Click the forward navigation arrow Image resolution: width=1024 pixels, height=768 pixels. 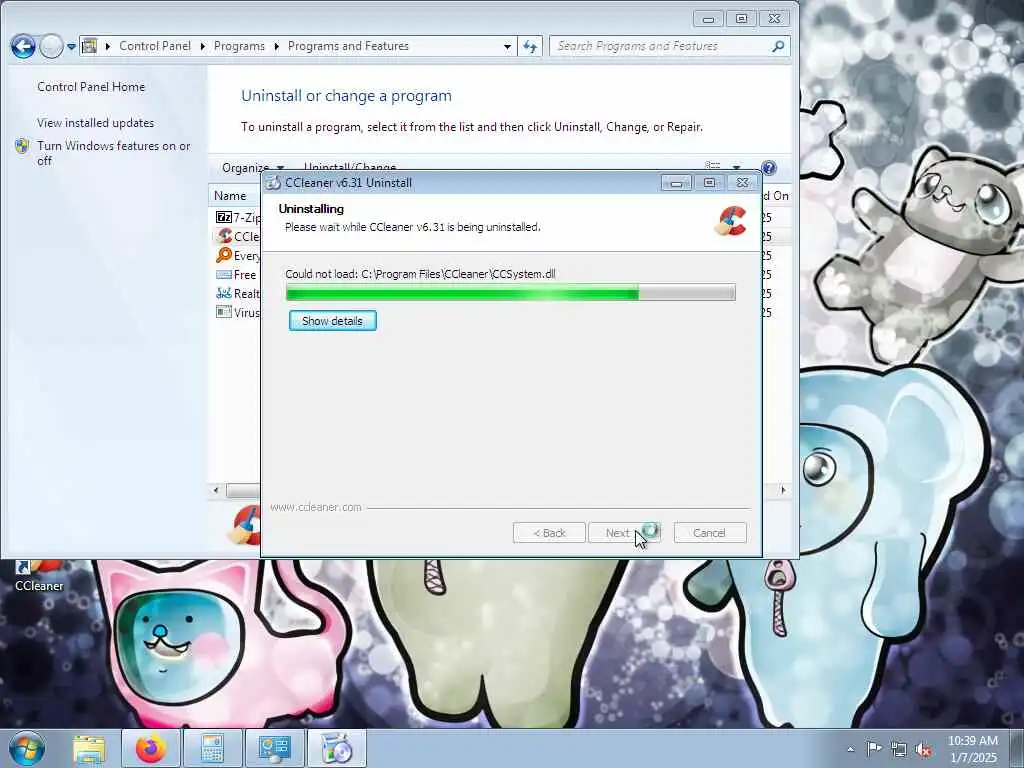click(51, 46)
